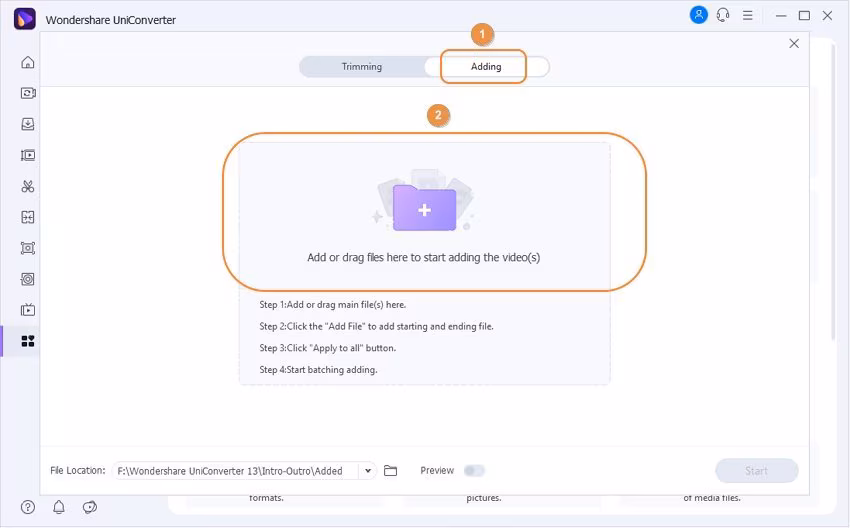Viewport: 850px width, 528px height.
Task: Open the Player sidebar icon
Action: 28,310
